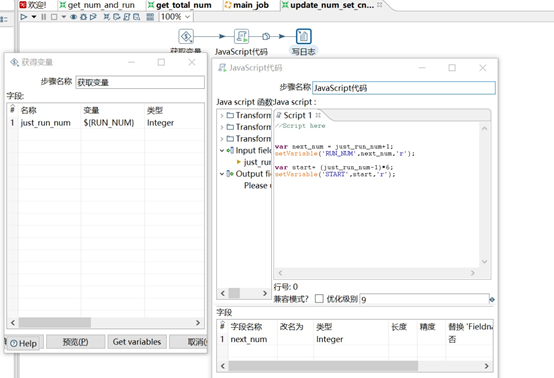Select the next_num field name cell
The width and height of the screenshot is (554, 378).
click(x=253, y=339)
